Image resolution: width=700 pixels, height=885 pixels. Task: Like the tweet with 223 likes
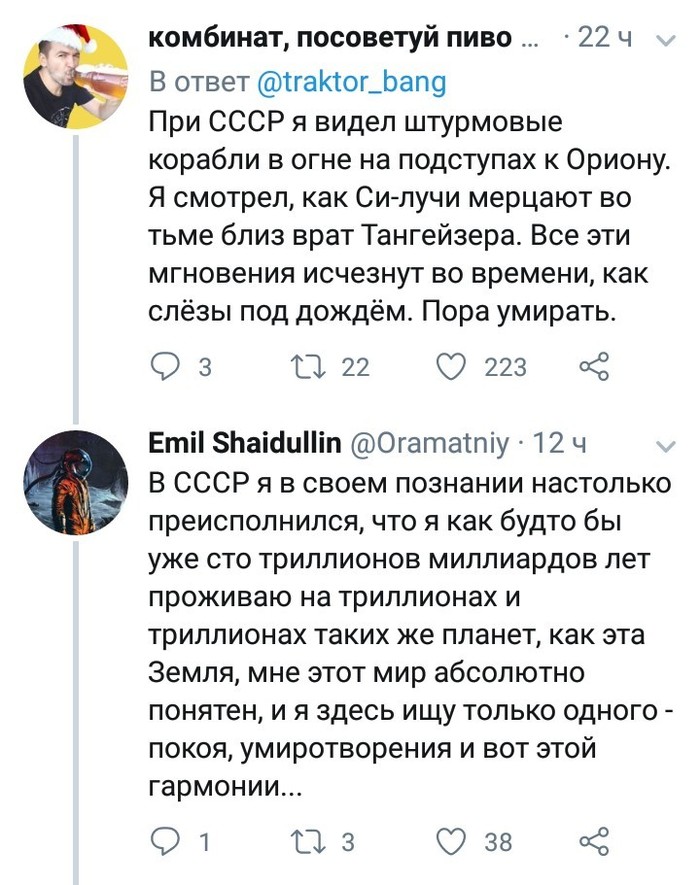[454, 368]
